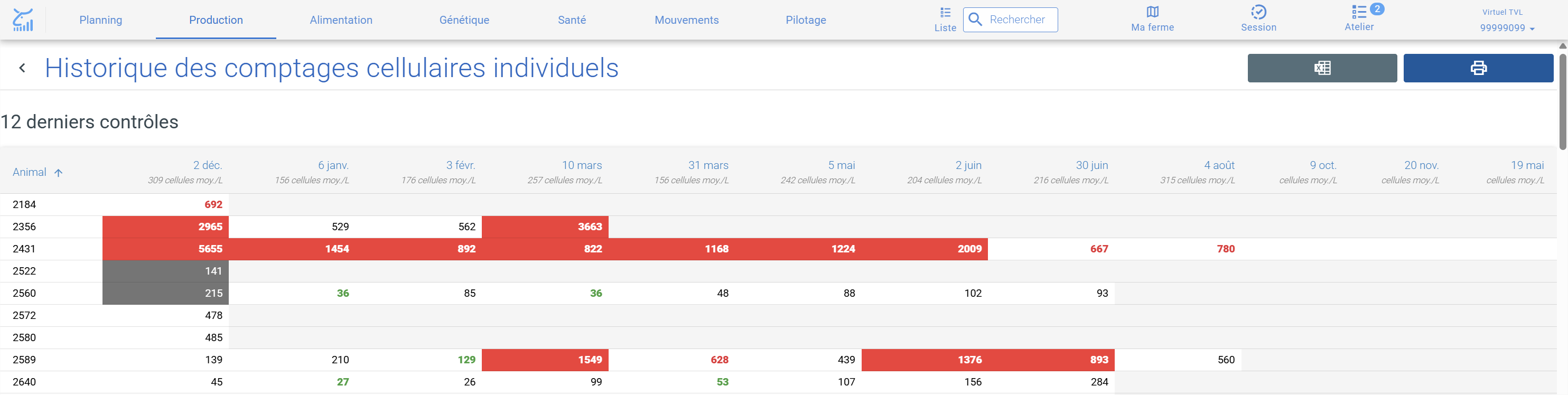The width and height of the screenshot is (1568, 395).
Task: Open the Production menu
Action: (x=216, y=20)
